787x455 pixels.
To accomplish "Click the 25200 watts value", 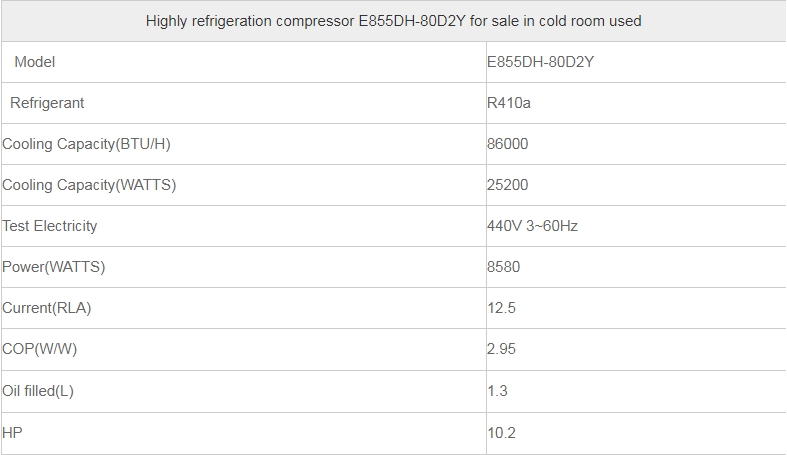I will pos(507,185).
